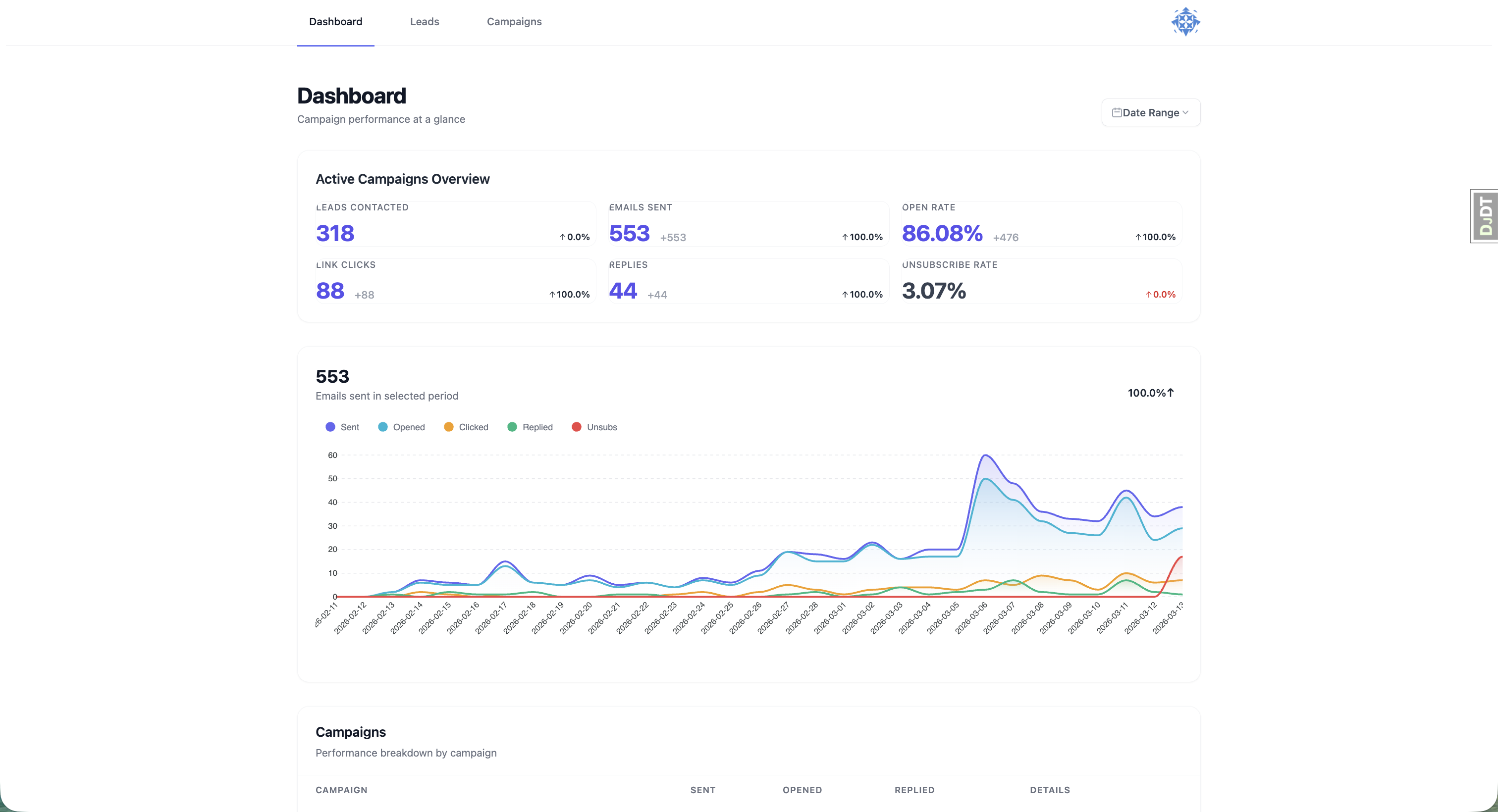Toggle the Clicked series visibility
The height and width of the screenshot is (812, 1498).
pyautogui.click(x=466, y=427)
